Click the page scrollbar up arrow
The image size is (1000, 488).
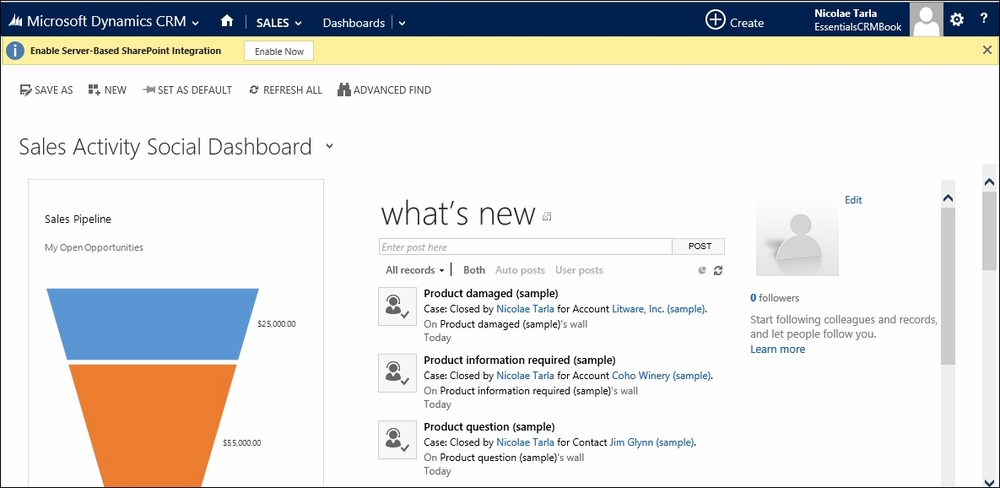(989, 182)
